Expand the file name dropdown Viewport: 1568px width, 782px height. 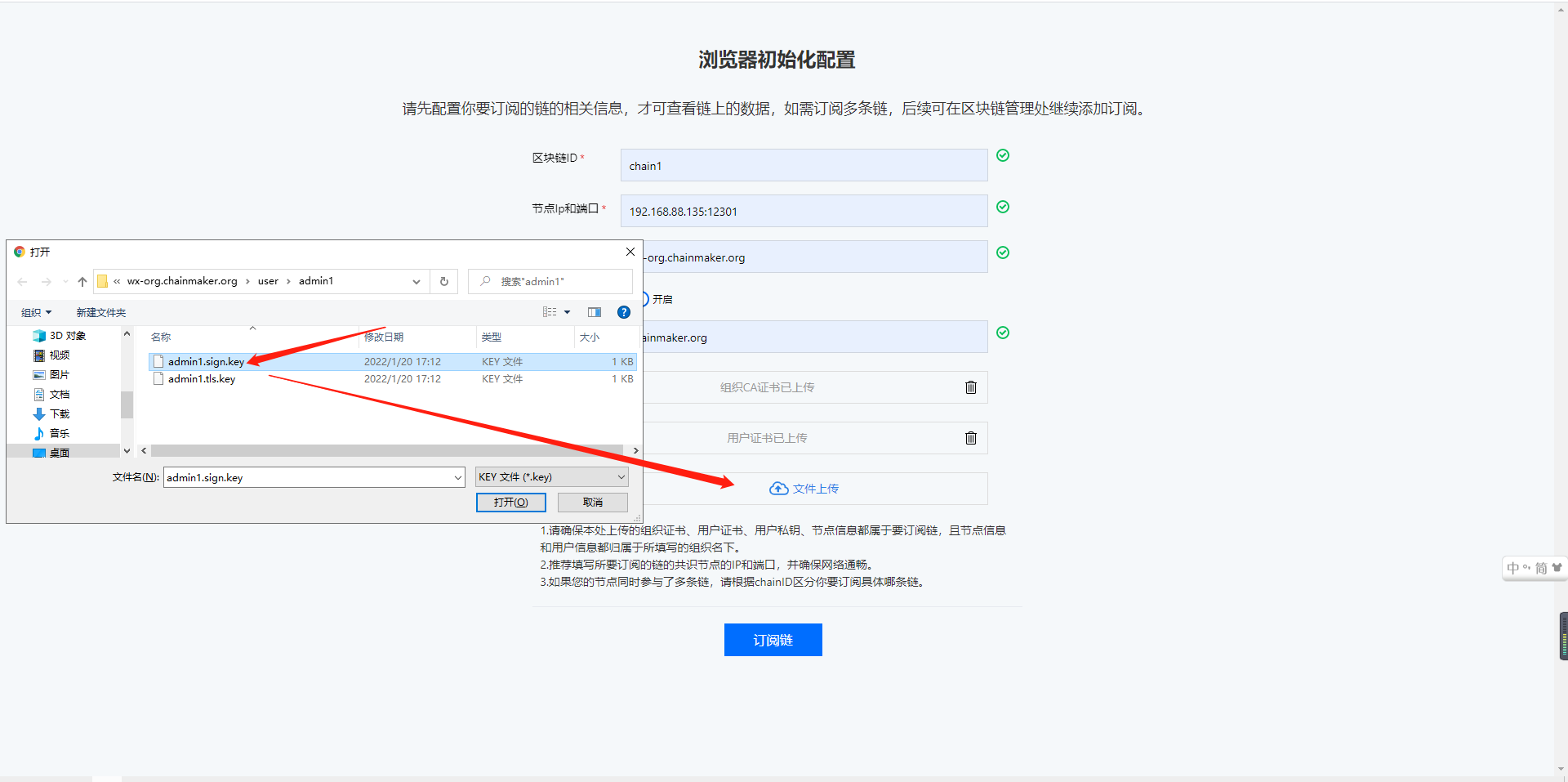click(x=458, y=477)
